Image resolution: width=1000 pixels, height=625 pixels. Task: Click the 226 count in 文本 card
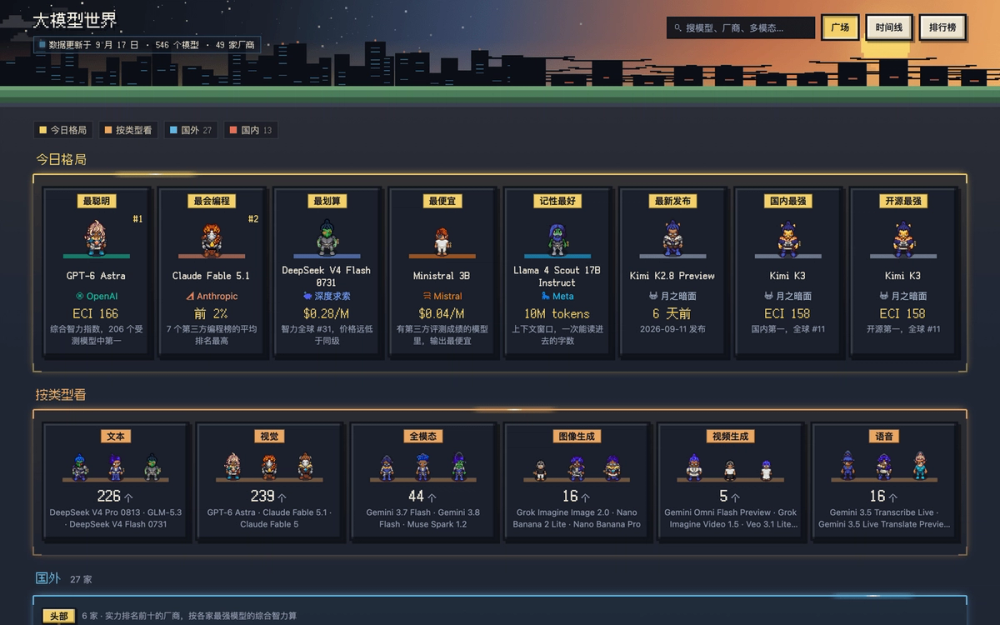(109, 496)
